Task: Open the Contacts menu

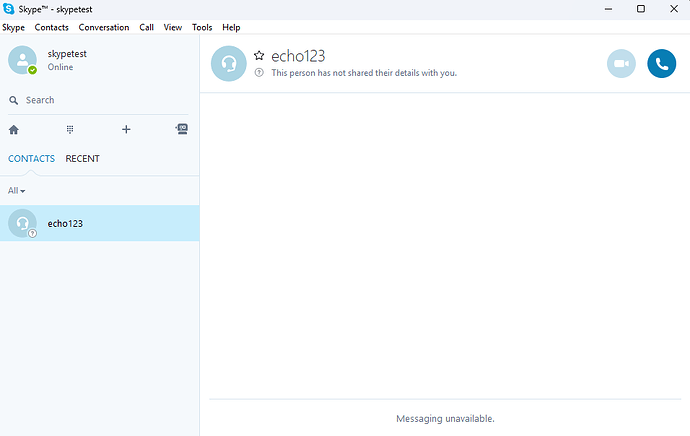Action: (51, 27)
